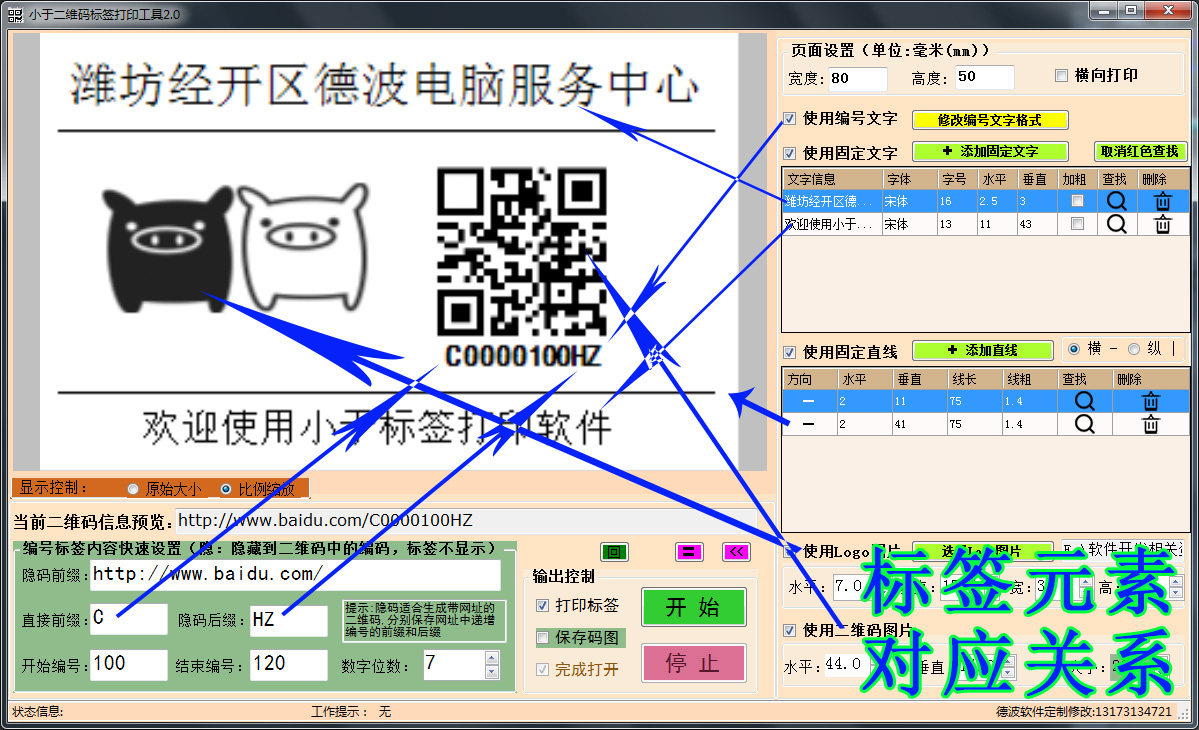Click the 添加固定文字 button
The image size is (1199, 730).
pos(990,151)
